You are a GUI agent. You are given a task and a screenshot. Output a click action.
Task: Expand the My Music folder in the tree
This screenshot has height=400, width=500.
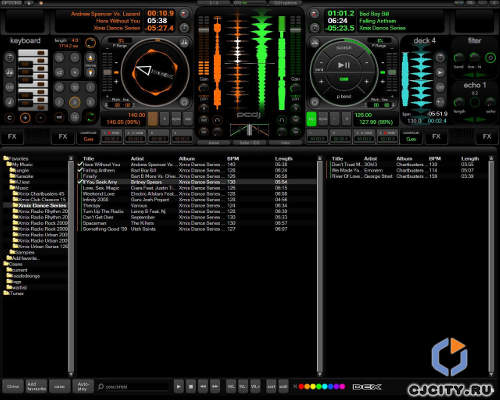tap(20, 164)
